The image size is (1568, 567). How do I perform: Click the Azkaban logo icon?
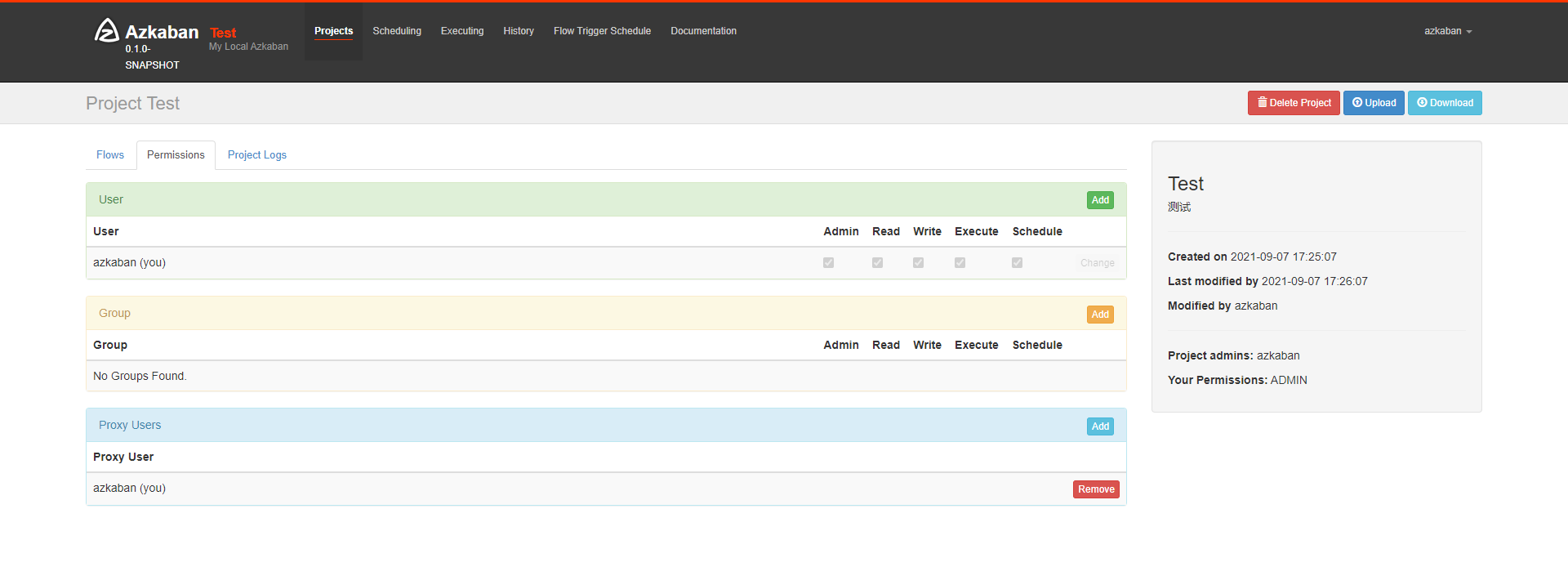click(x=106, y=30)
